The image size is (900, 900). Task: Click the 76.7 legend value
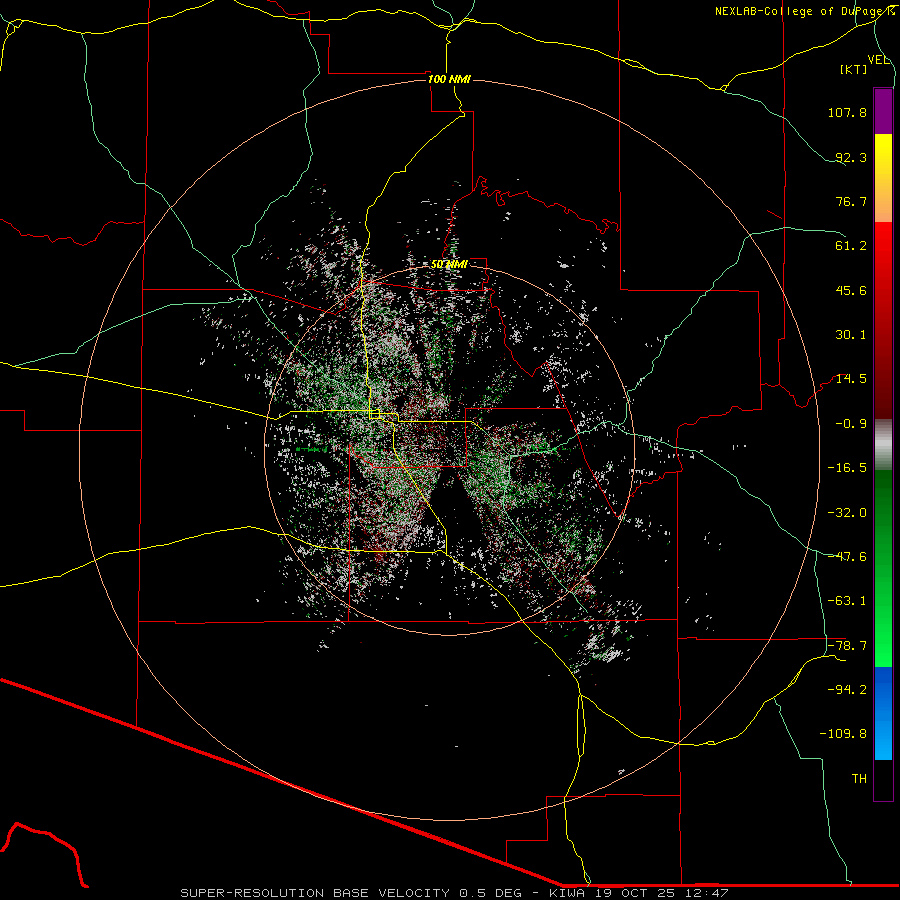(x=851, y=201)
